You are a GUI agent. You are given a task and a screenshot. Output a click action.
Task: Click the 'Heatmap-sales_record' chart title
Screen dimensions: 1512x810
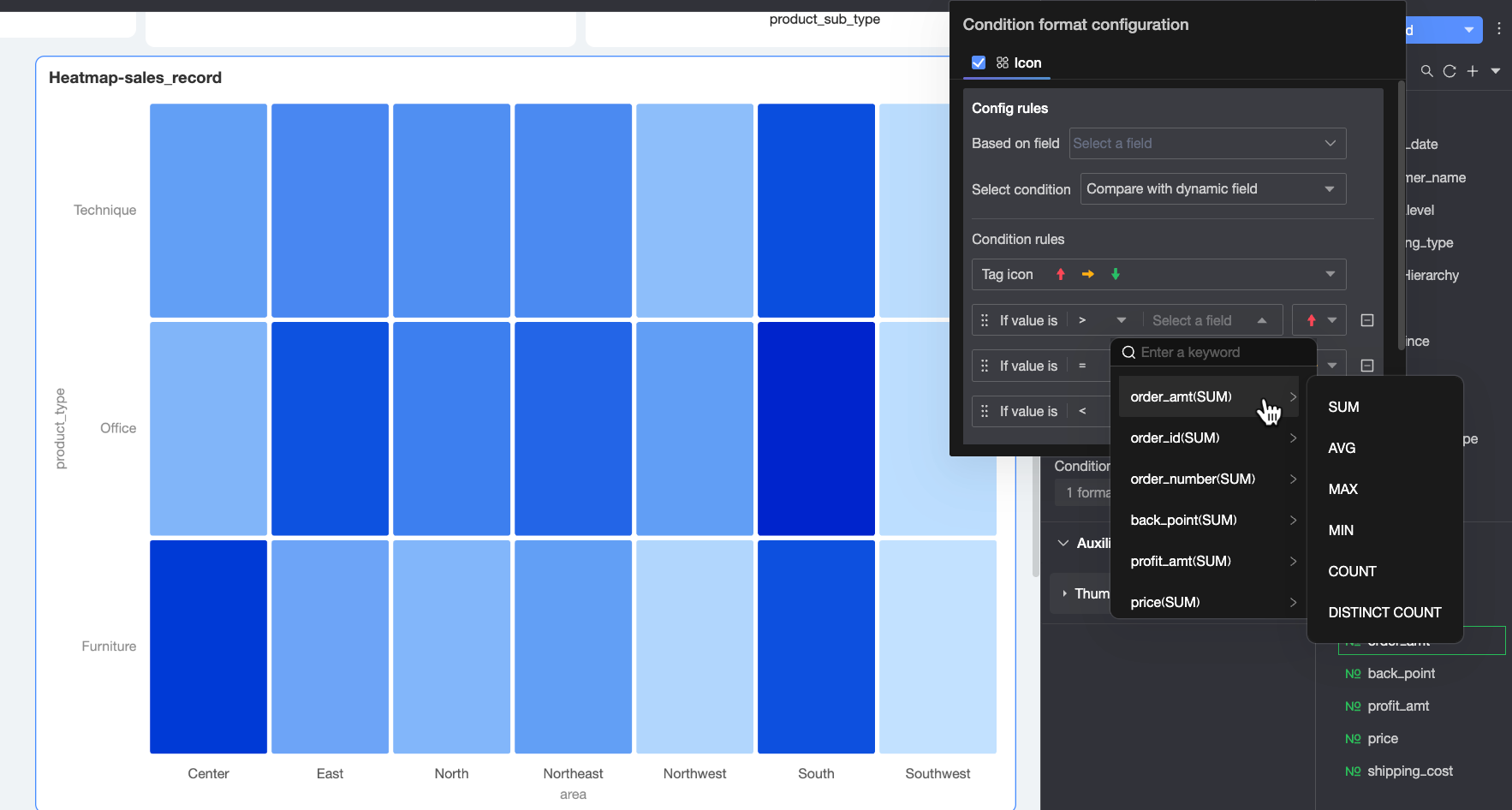point(135,78)
